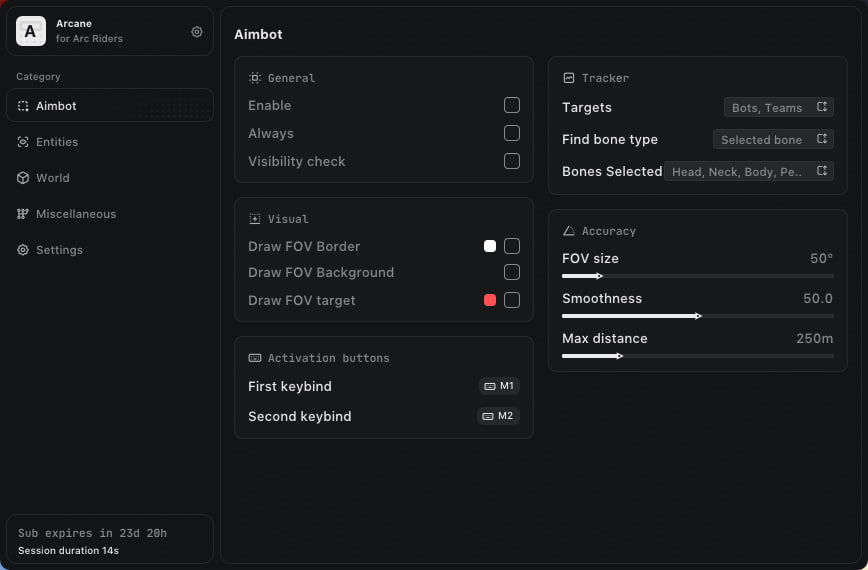Click the Entities sidebar icon

[23, 142]
